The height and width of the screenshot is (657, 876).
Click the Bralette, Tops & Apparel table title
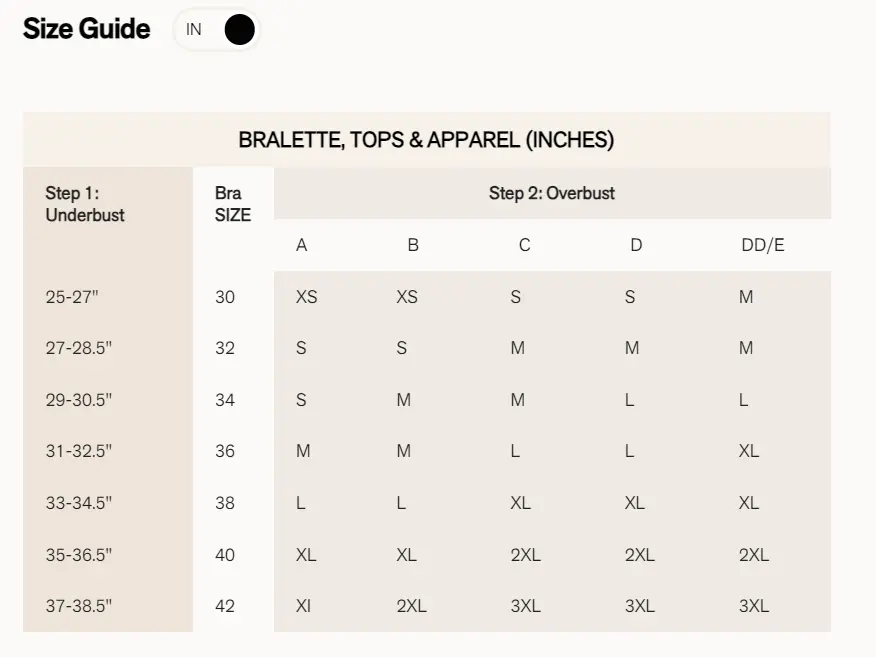426,140
